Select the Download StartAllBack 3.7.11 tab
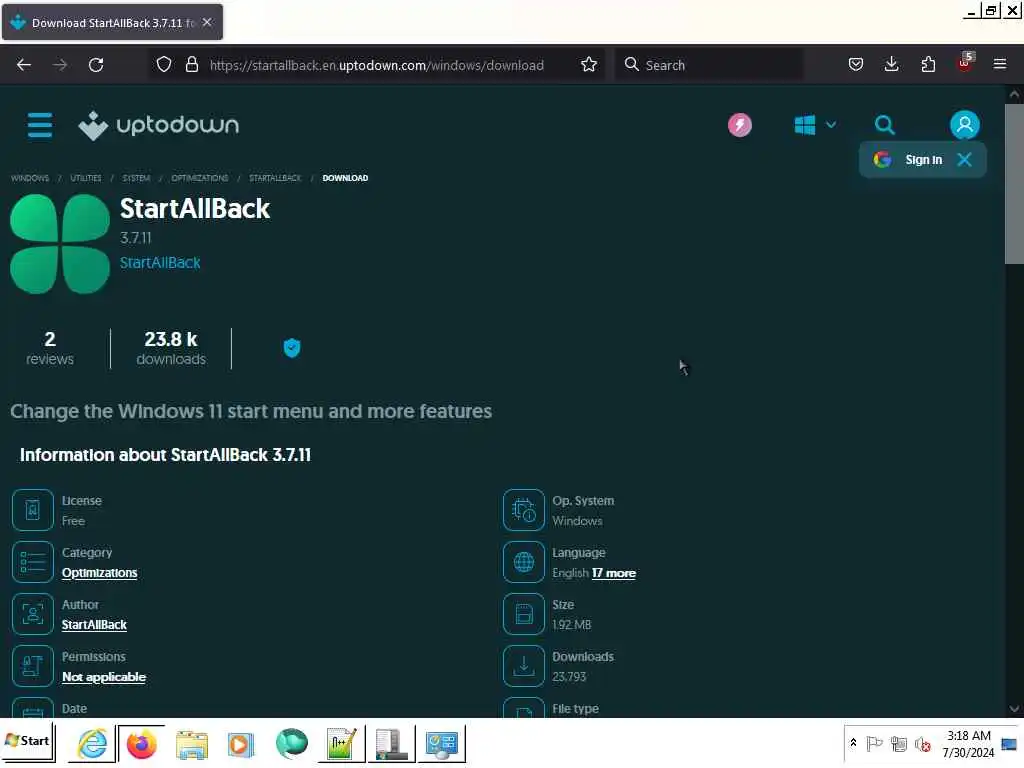Image resolution: width=1024 pixels, height=768 pixels. [112, 22]
